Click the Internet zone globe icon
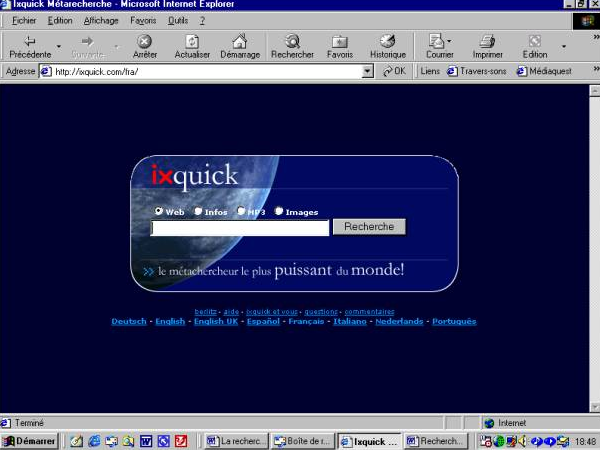 pyautogui.click(x=489, y=423)
